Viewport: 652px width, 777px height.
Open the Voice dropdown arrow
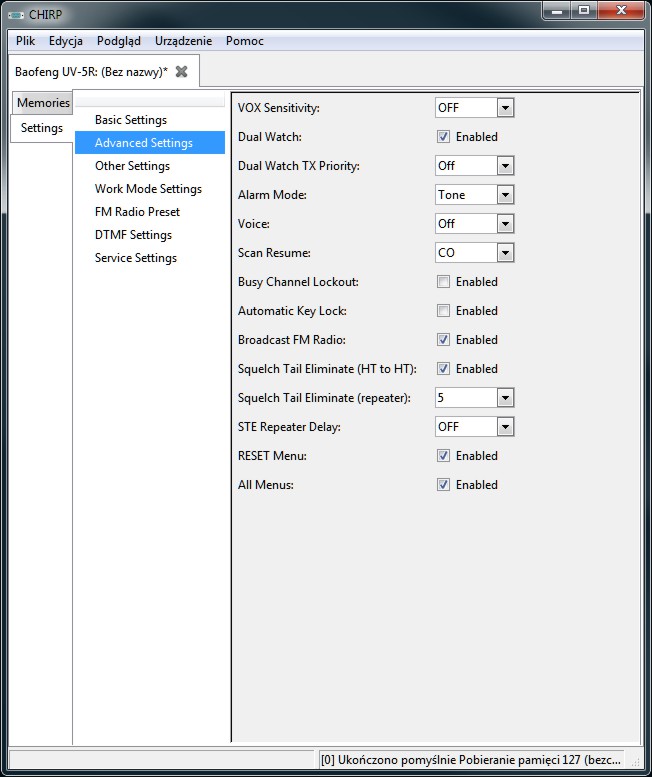505,224
